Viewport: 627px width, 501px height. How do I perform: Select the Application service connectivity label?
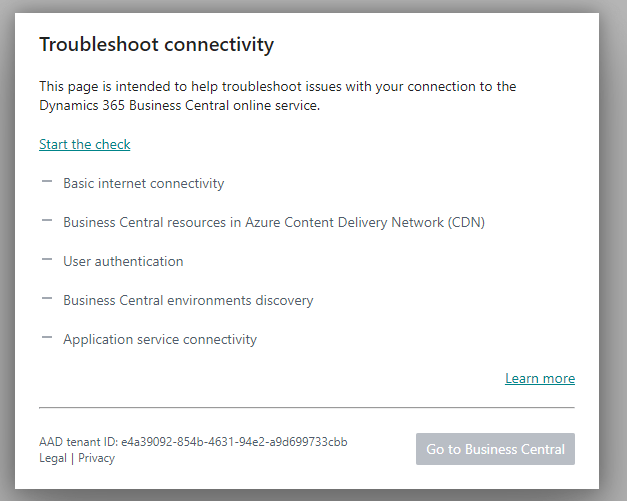pyautogui.click(x=160, y=339)
